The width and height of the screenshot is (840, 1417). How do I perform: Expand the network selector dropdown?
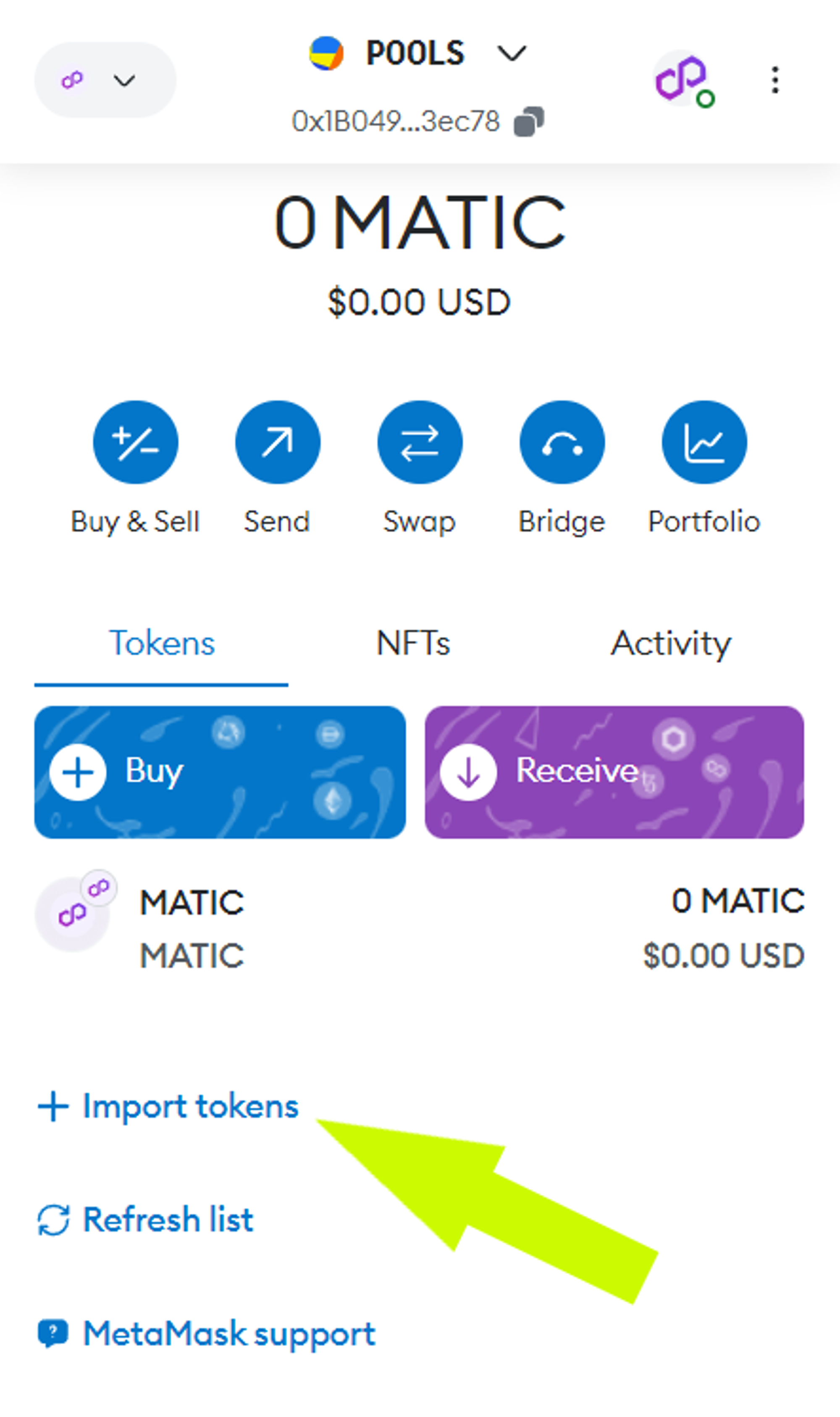pyautogui.click(x=105, y=80)
